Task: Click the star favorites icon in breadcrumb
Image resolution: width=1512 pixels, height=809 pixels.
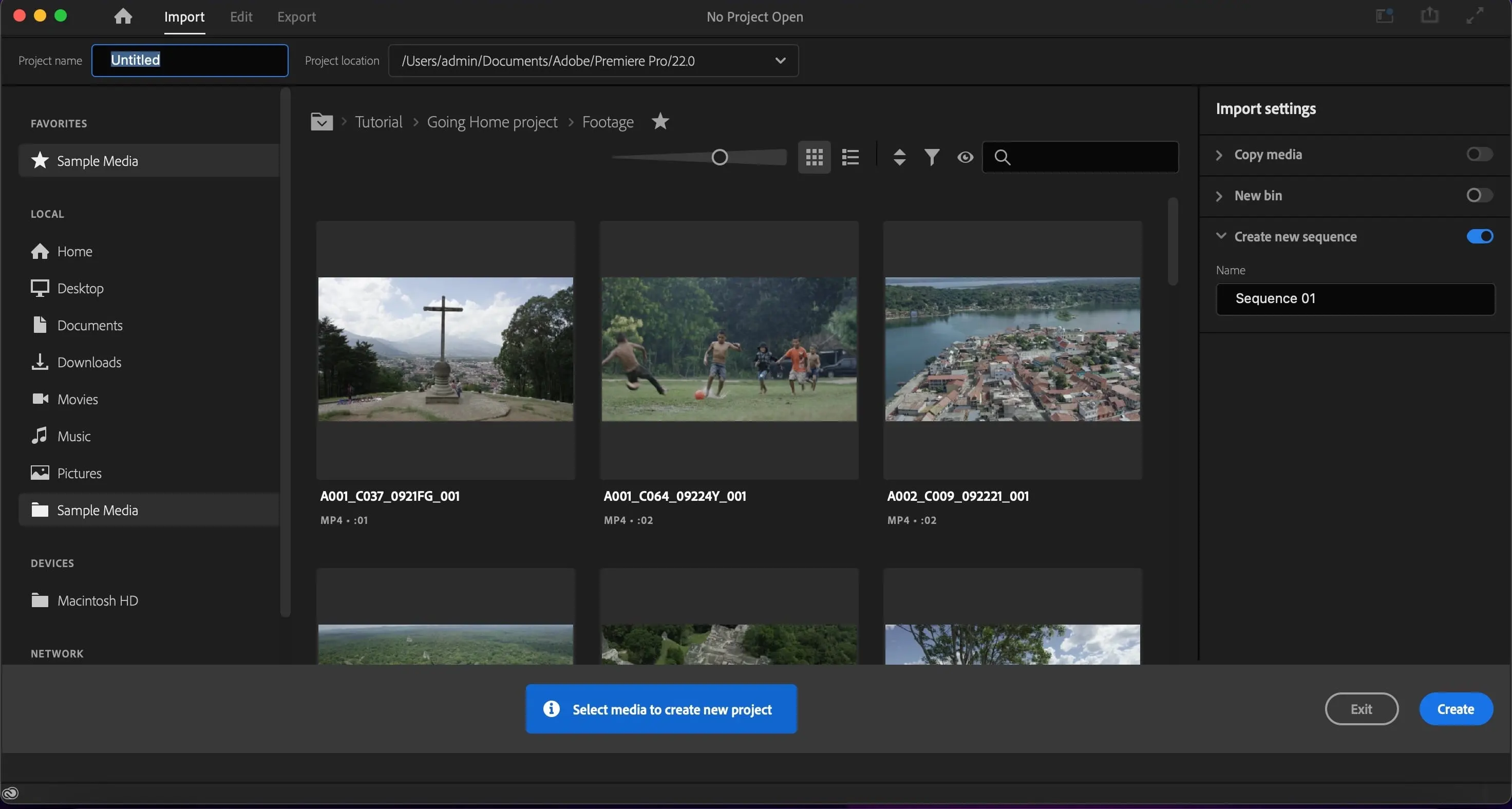Action: [659, 122]
